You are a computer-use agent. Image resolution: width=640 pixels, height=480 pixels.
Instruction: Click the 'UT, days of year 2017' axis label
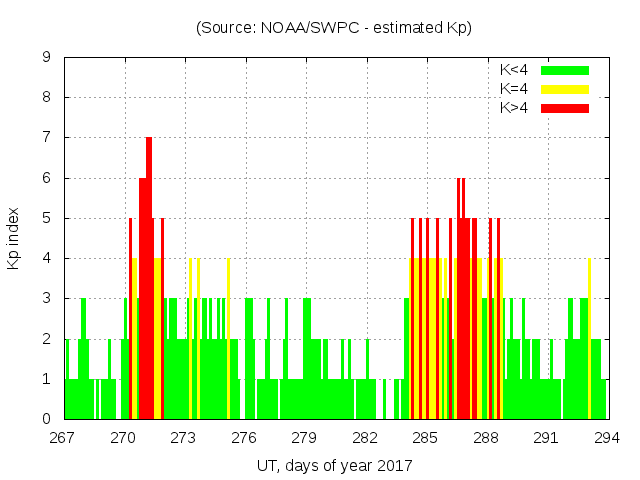(x=334, y=465)
